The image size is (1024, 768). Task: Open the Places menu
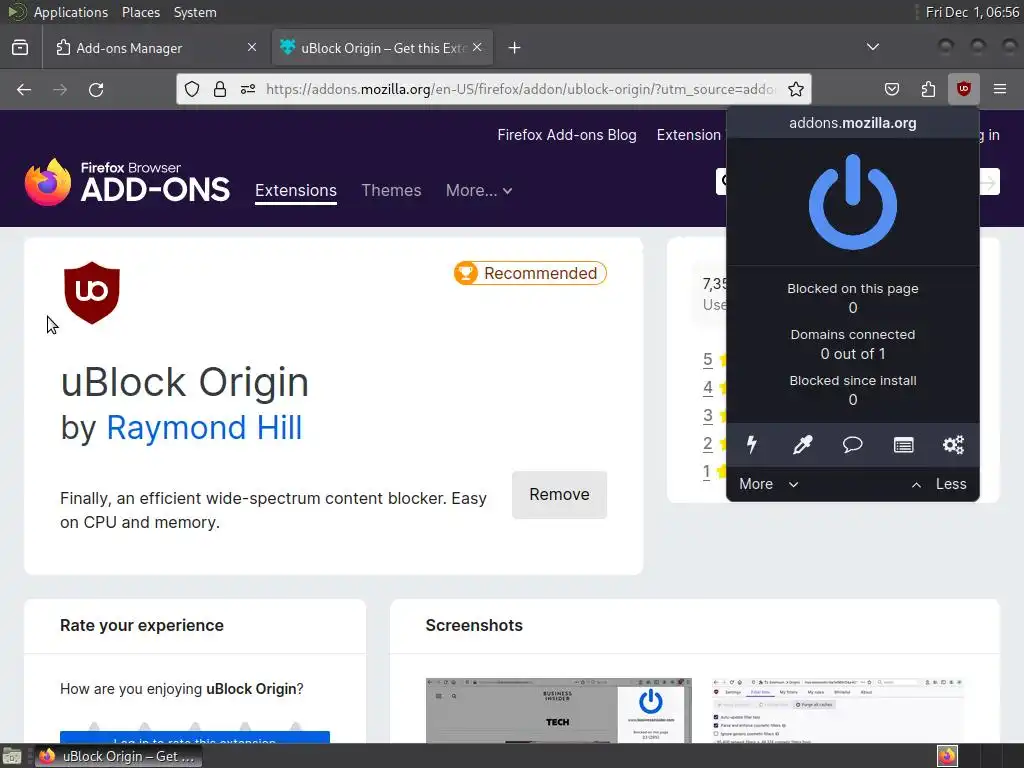(x=140, y=12)
